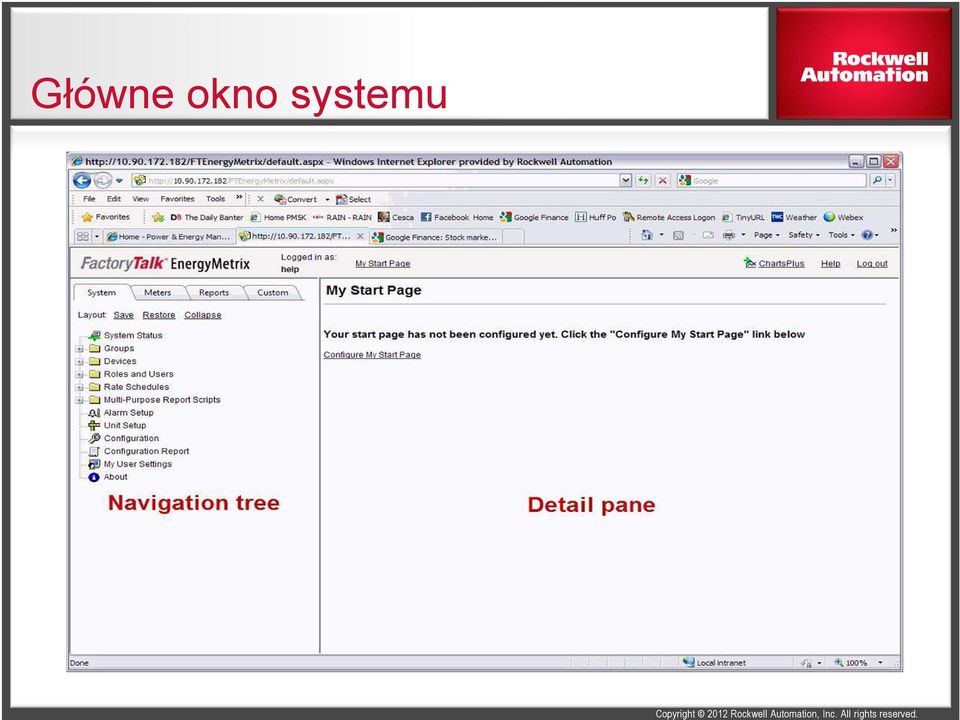Click the Help link in header

[830, 263]
